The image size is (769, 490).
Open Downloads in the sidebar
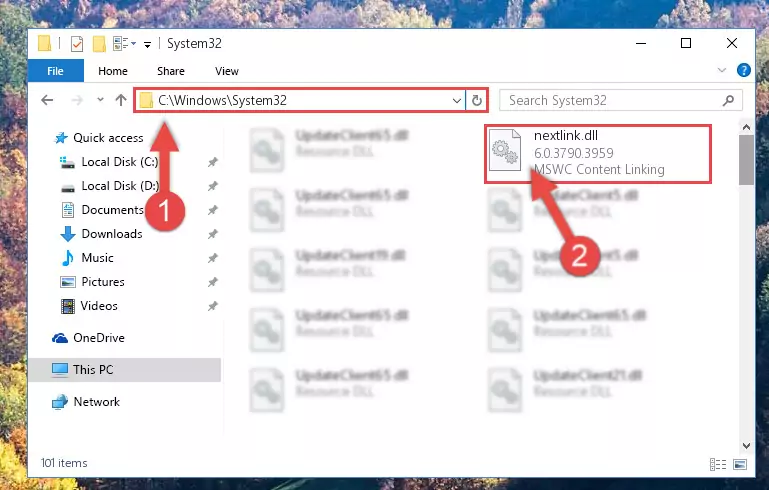point(112,234)
